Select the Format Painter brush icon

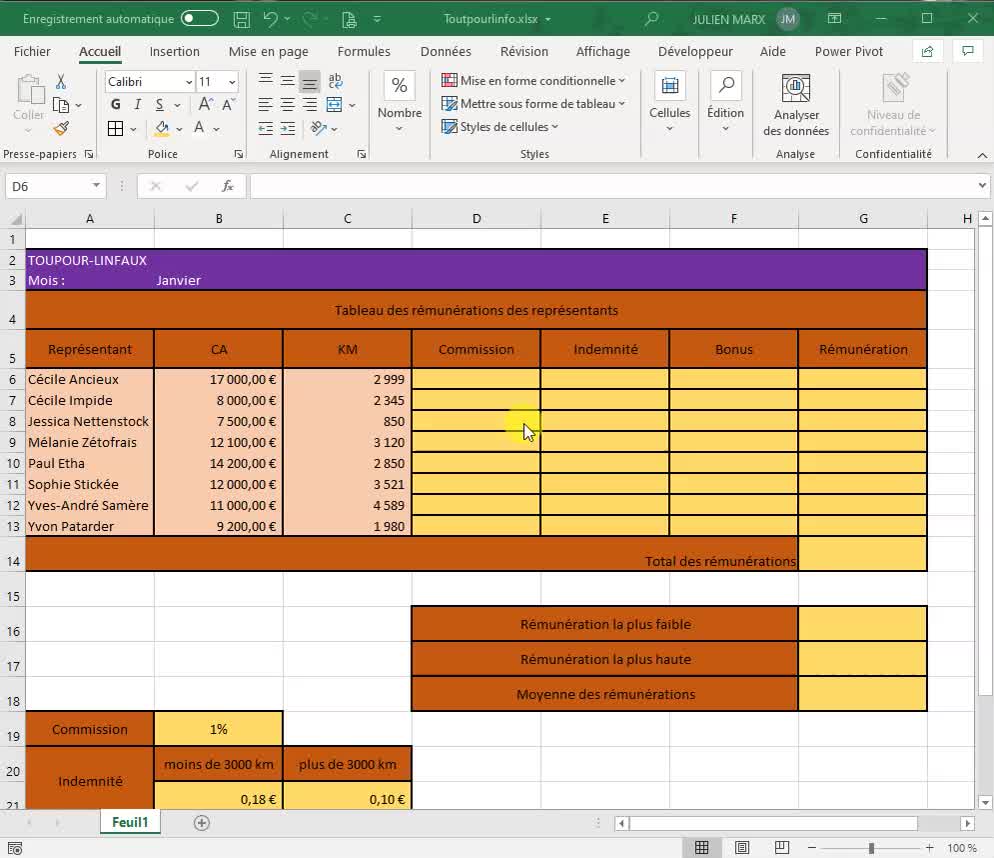61,128
